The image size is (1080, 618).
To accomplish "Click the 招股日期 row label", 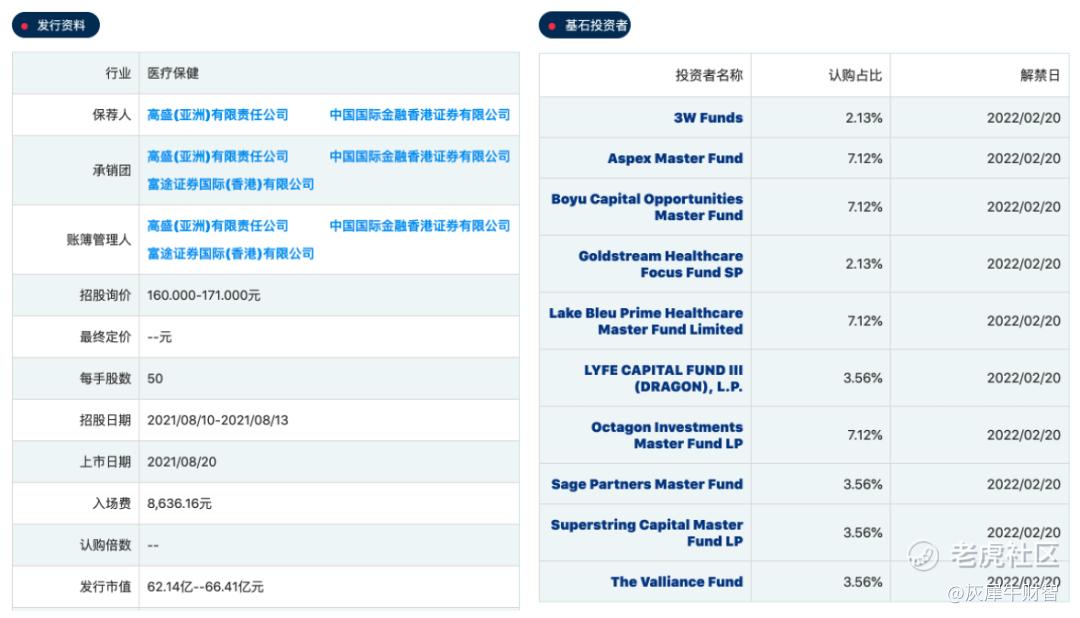I will pyautogui.click(x=105, y=420).
